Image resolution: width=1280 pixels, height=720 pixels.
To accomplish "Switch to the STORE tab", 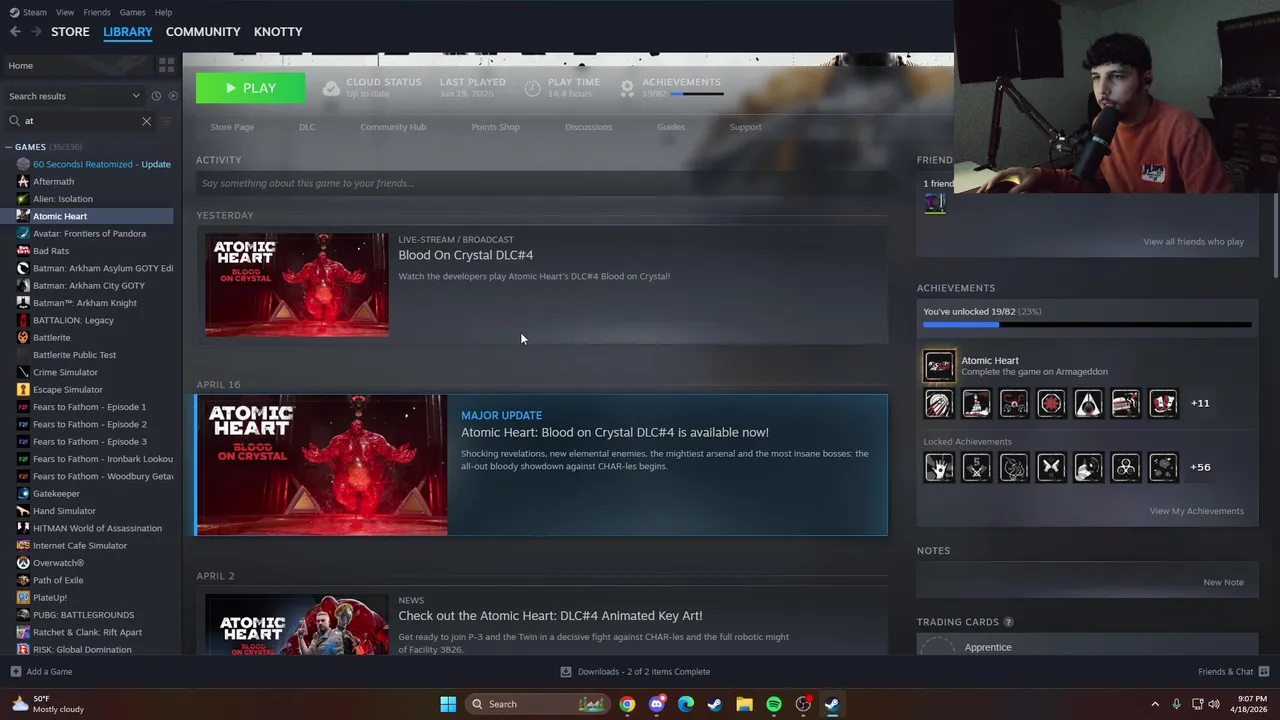I will pos(70,32).
